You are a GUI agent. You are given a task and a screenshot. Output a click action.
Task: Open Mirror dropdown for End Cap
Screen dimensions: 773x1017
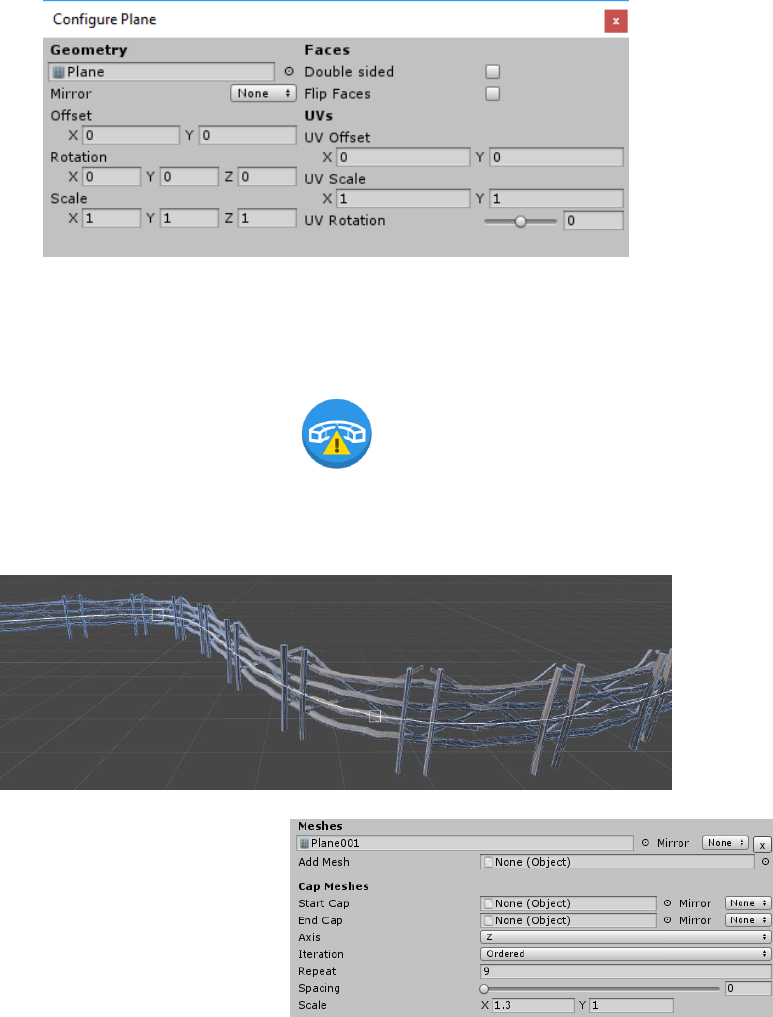(x=748, y=920)
